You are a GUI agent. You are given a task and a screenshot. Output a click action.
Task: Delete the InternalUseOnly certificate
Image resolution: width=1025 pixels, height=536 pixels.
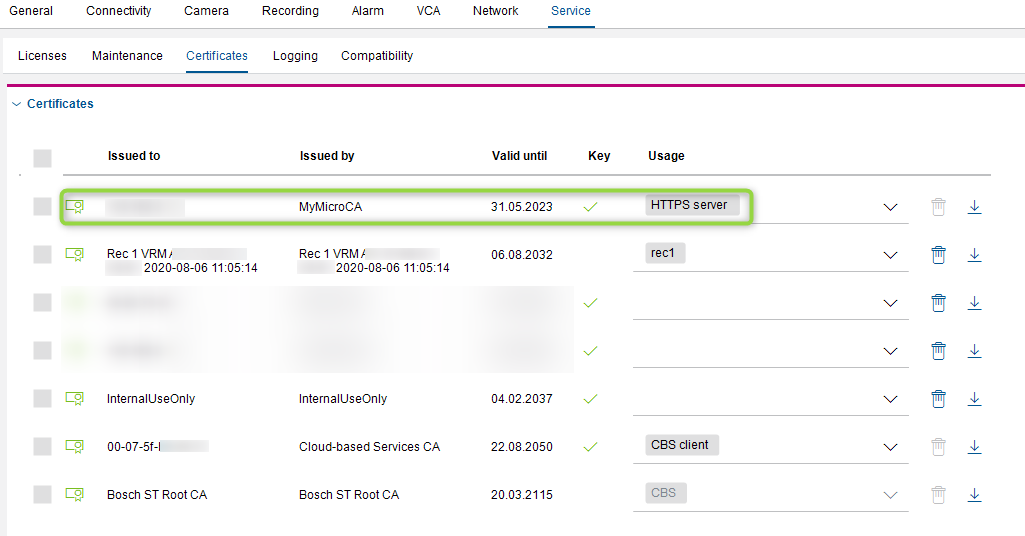(x=938, y=399)
